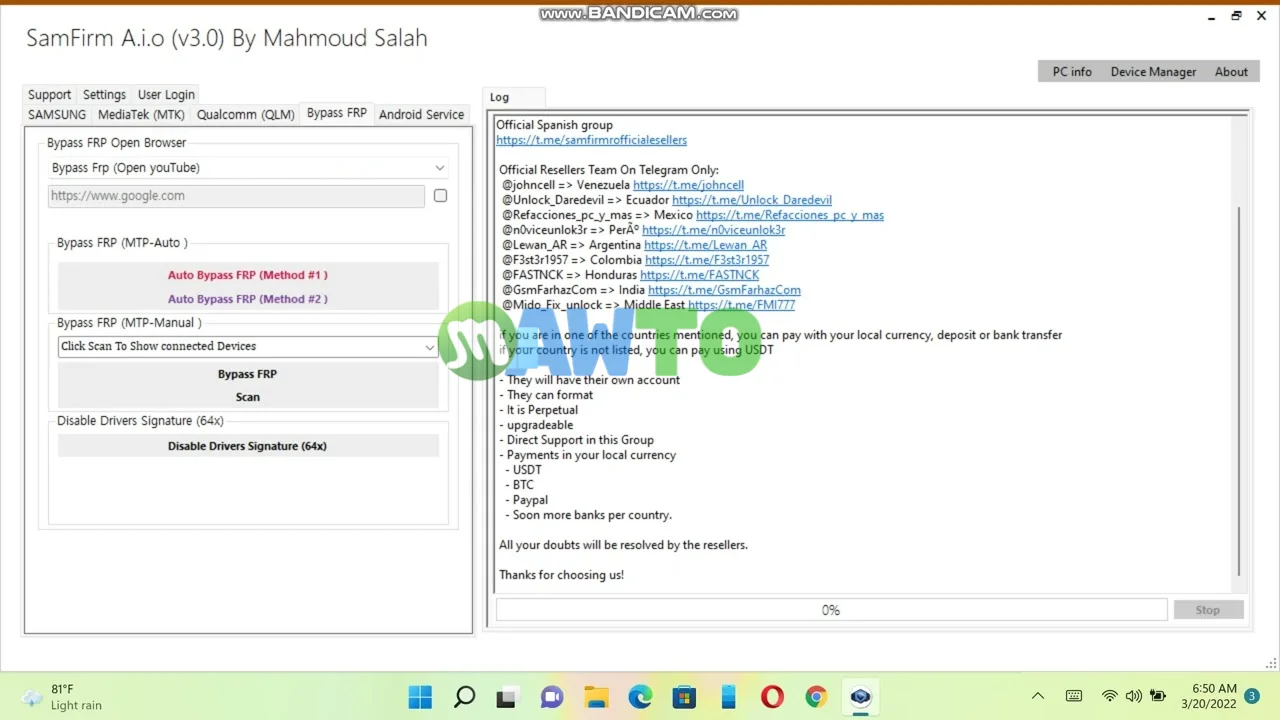Open the t.me/johncell link
The width and height of the screenshot is (1280, 720).
pos(688,185)
